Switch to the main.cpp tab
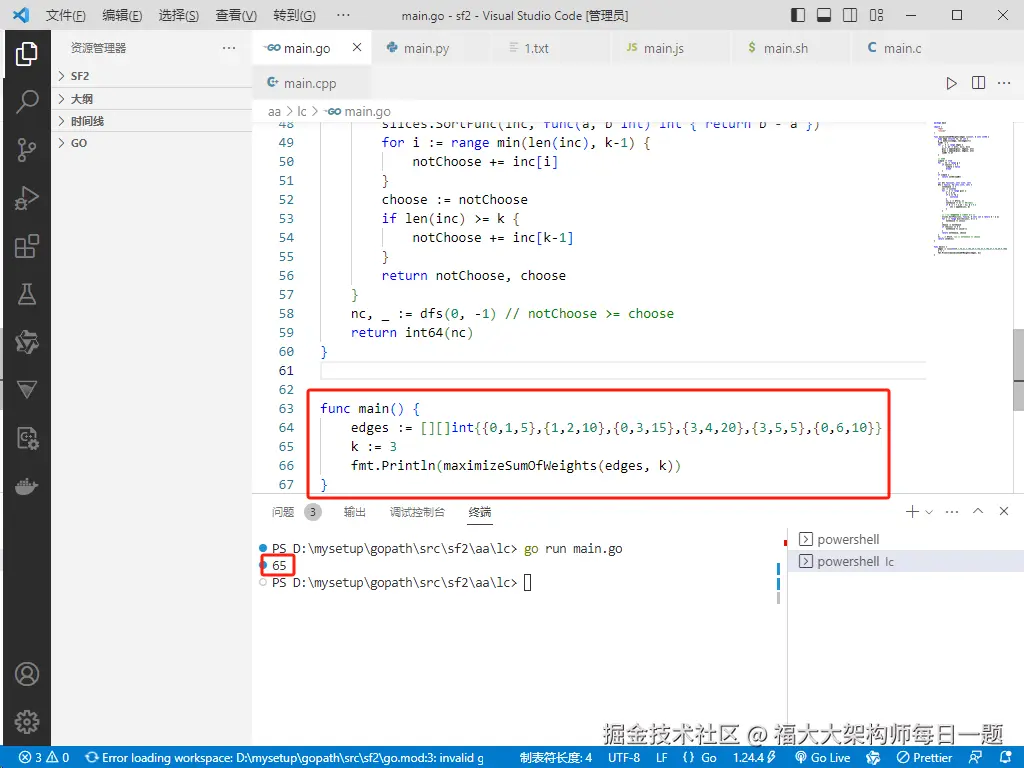This screenshot has width=1024, height=768. point(311,83)
